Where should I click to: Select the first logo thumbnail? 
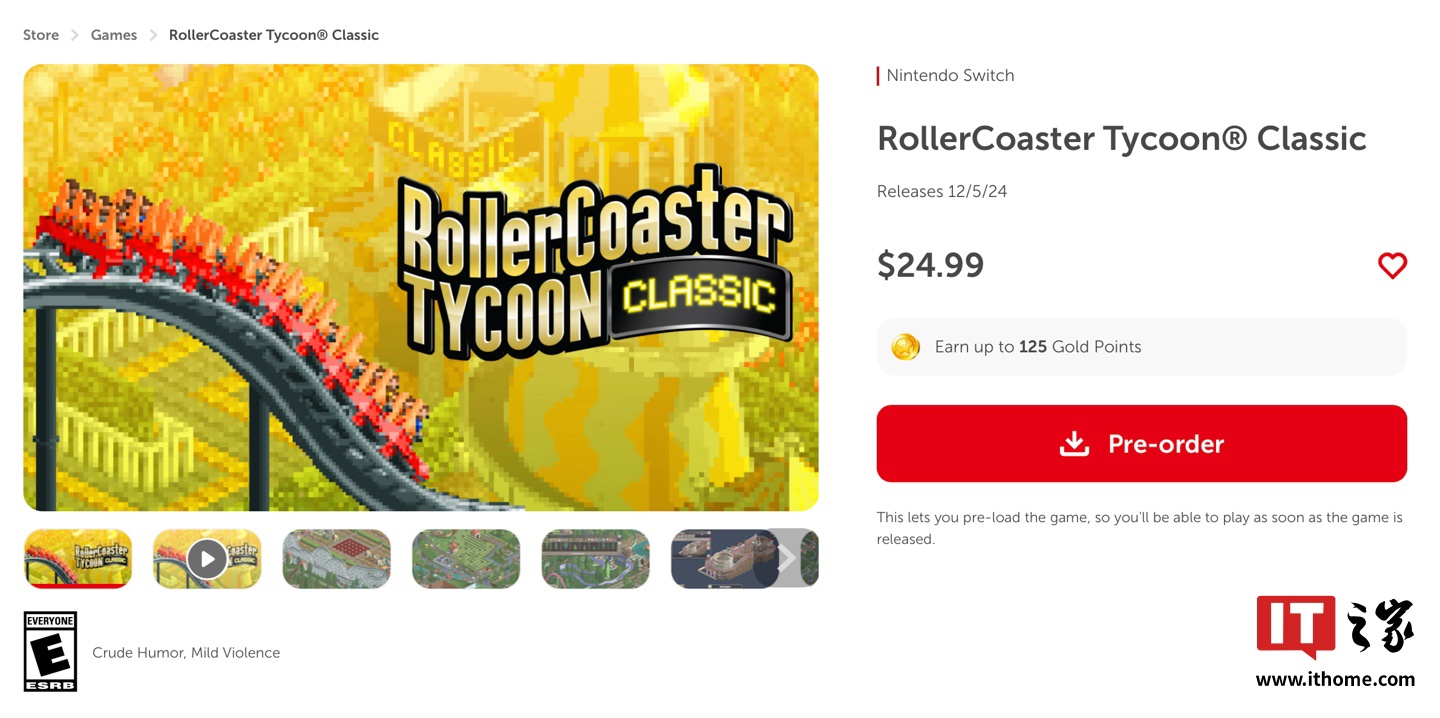point(78,558)
